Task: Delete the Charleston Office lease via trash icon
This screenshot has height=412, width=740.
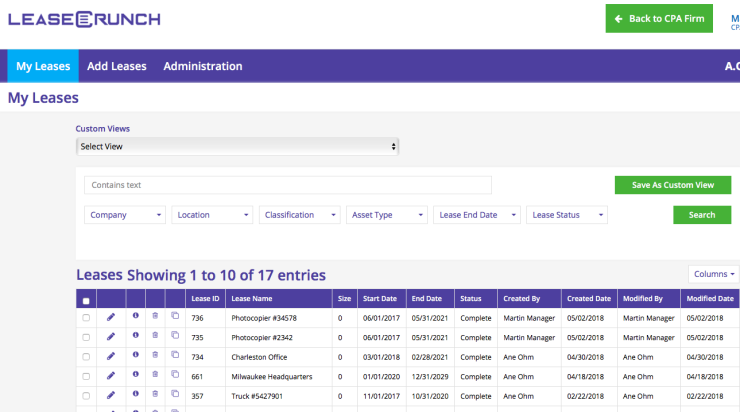Action: [155, 357]
